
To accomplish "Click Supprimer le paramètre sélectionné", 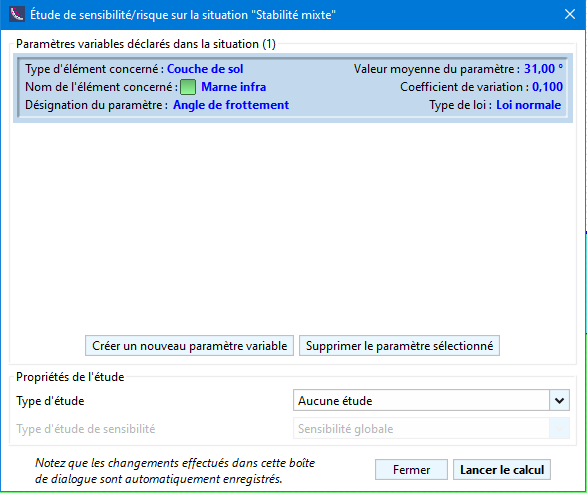I will click(x=399, y=346).
